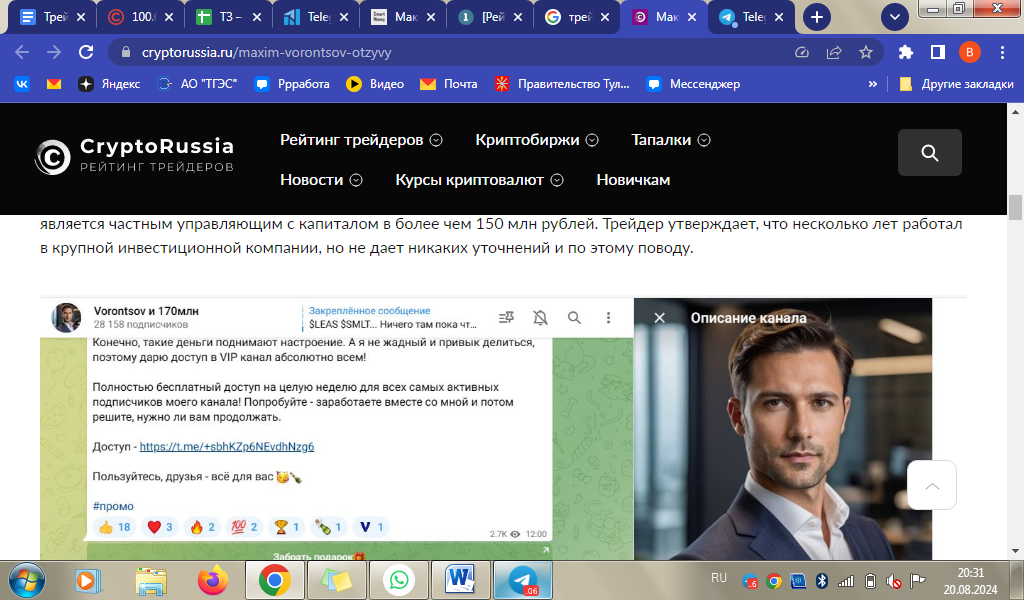
Task: Open the t.me/+sbhKZp6NEvdhNzg6 link
Action: (227, 447)
